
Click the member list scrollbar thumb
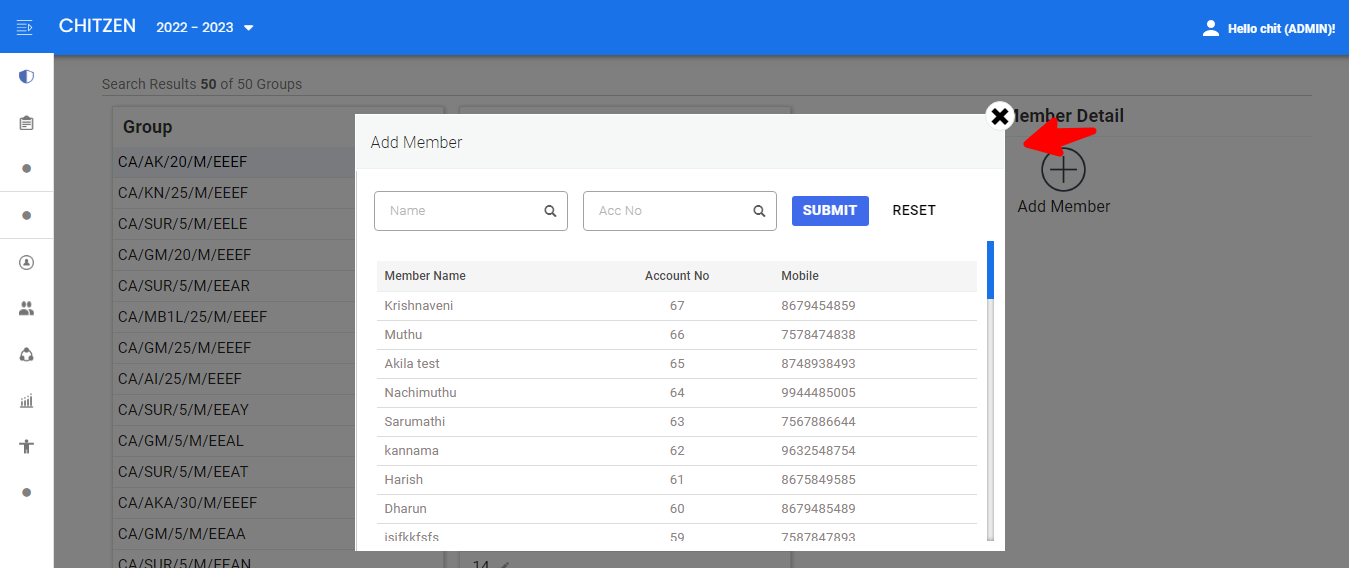[x=990, y=270]
